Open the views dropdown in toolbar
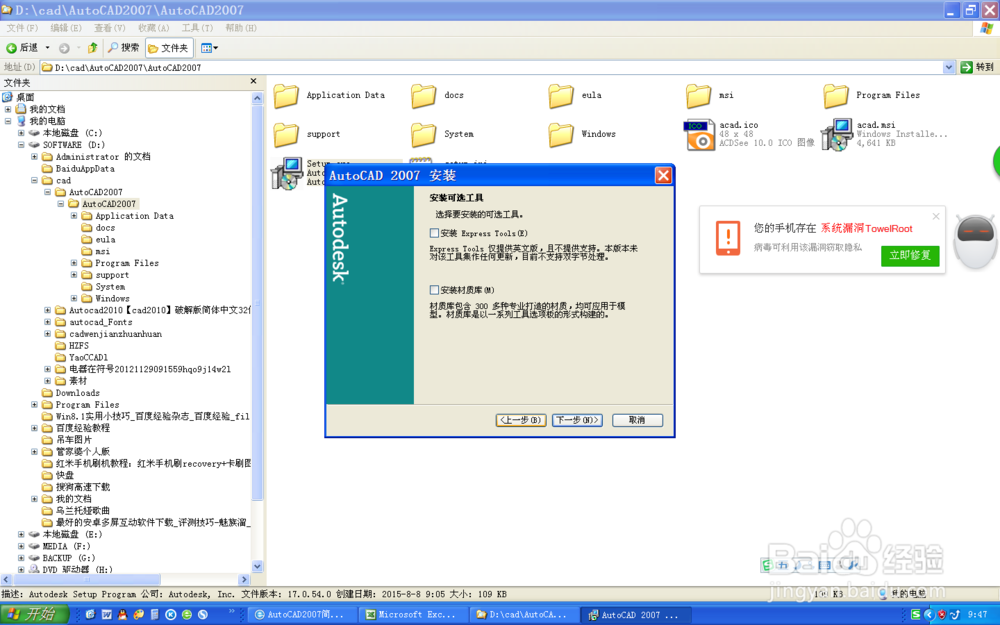The width and height of the screenshot is (1000, 625). tap(209, 48)
